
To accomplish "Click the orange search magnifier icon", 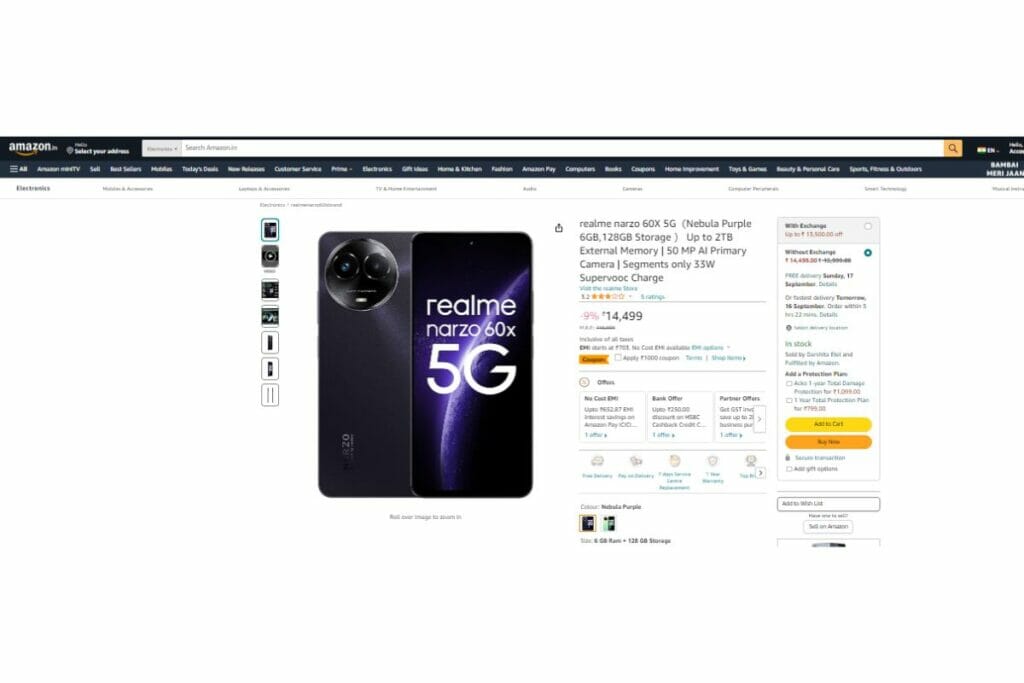I will (x=953, y=148).
